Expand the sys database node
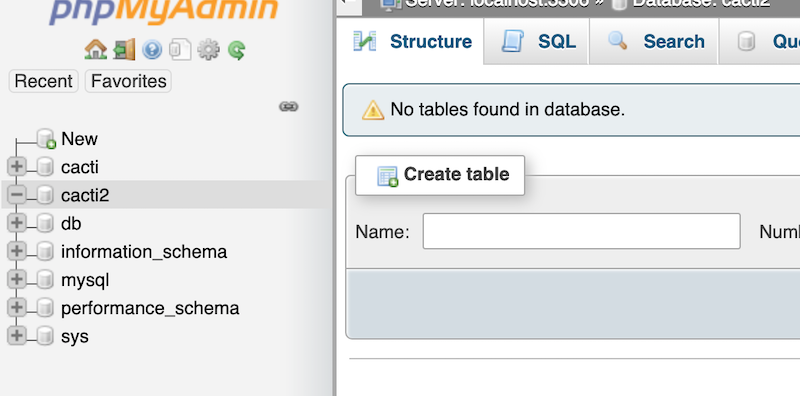Screen dimensions: 800x396 pos(17,336)
